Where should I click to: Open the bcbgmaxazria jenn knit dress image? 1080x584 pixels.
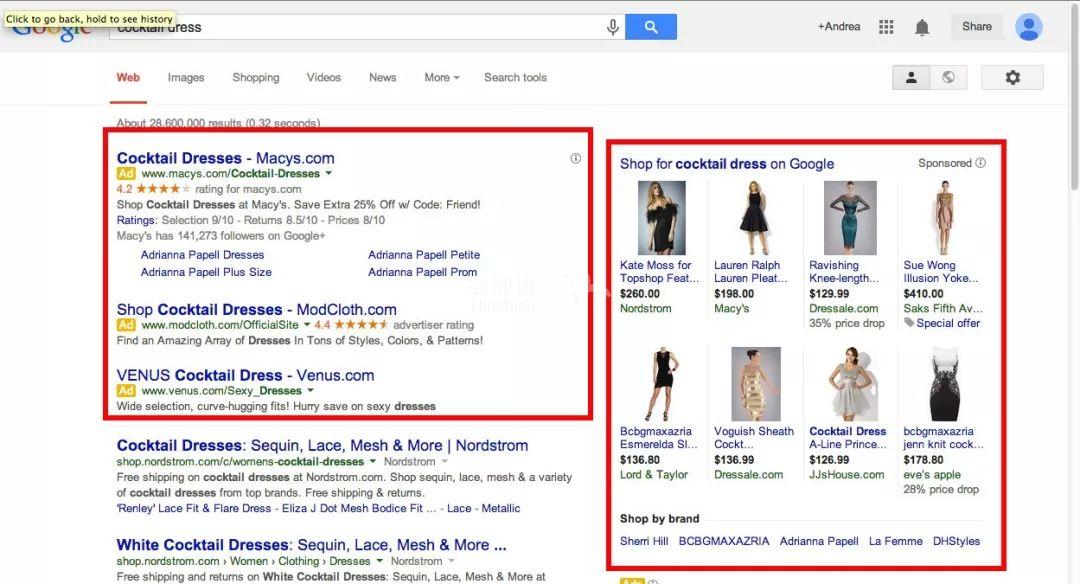(x=944, y=384)
